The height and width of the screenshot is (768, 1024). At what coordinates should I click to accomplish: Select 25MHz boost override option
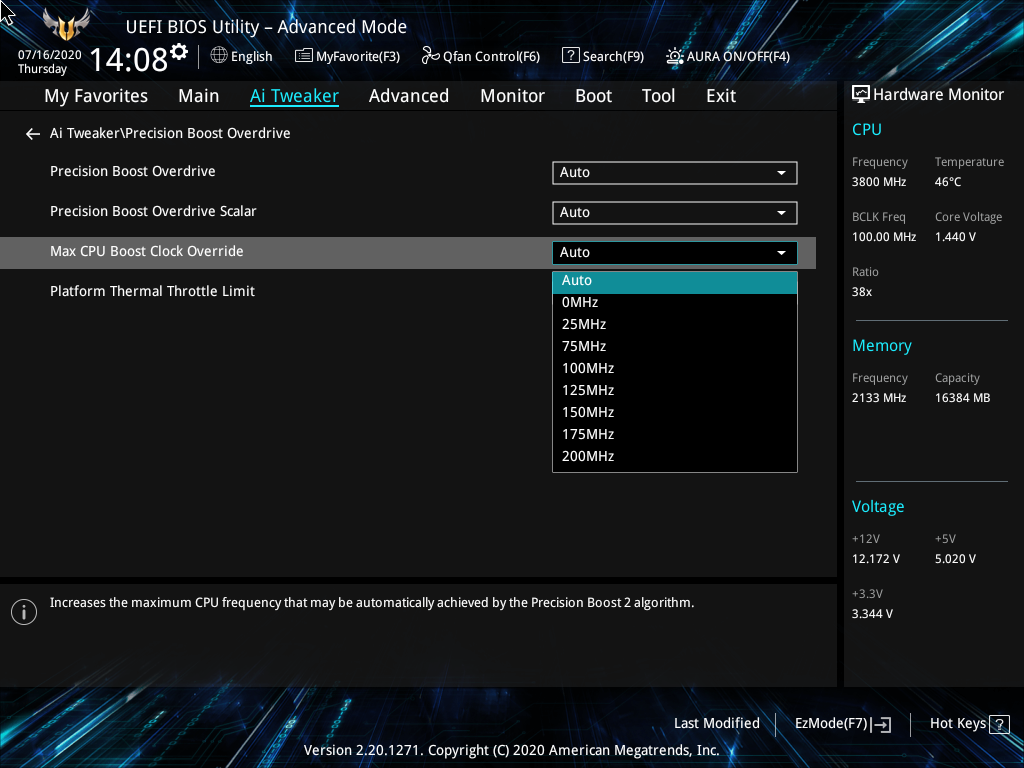(675, 325)
